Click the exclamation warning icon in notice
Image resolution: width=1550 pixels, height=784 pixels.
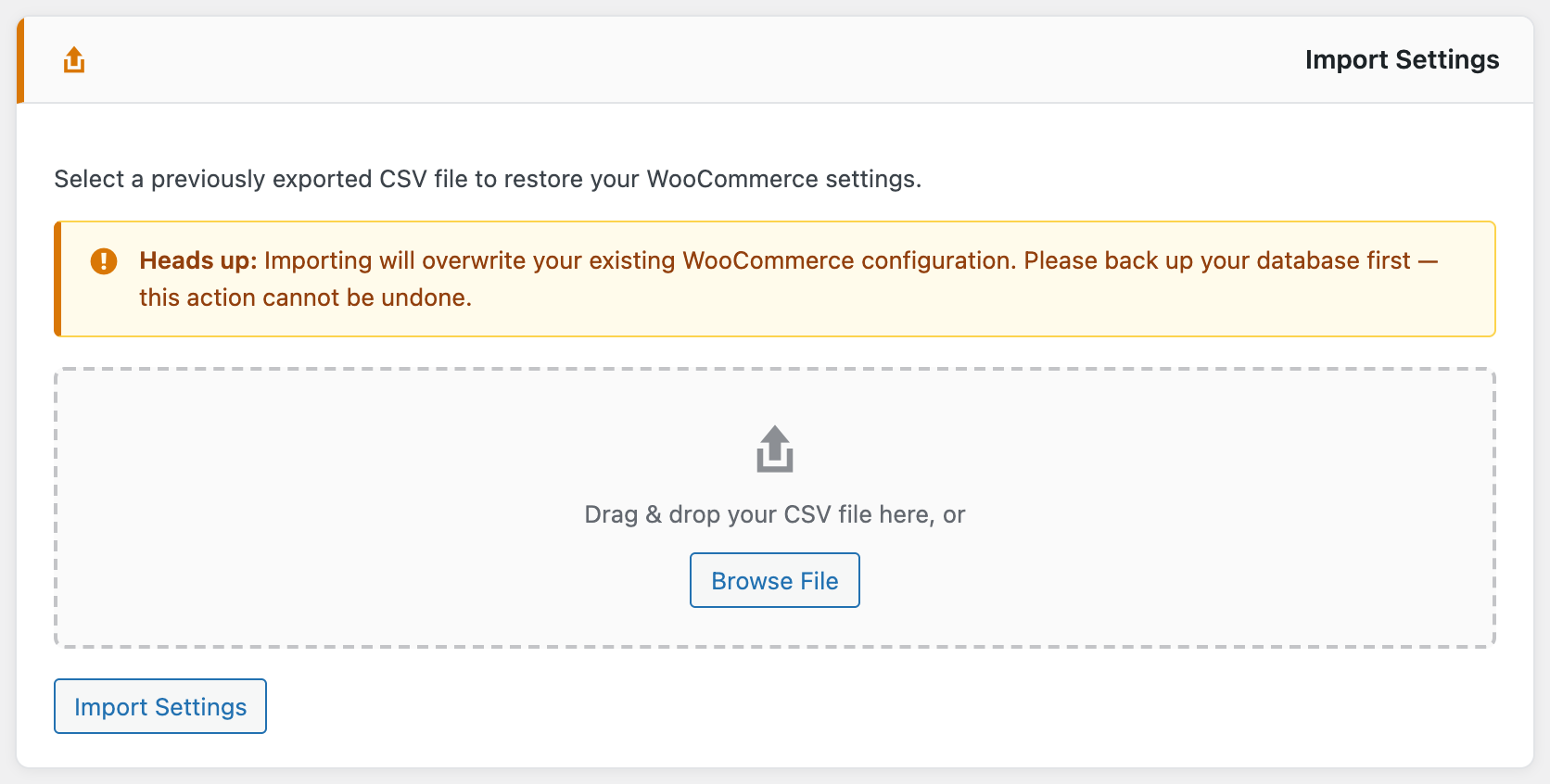click(104, 261)
